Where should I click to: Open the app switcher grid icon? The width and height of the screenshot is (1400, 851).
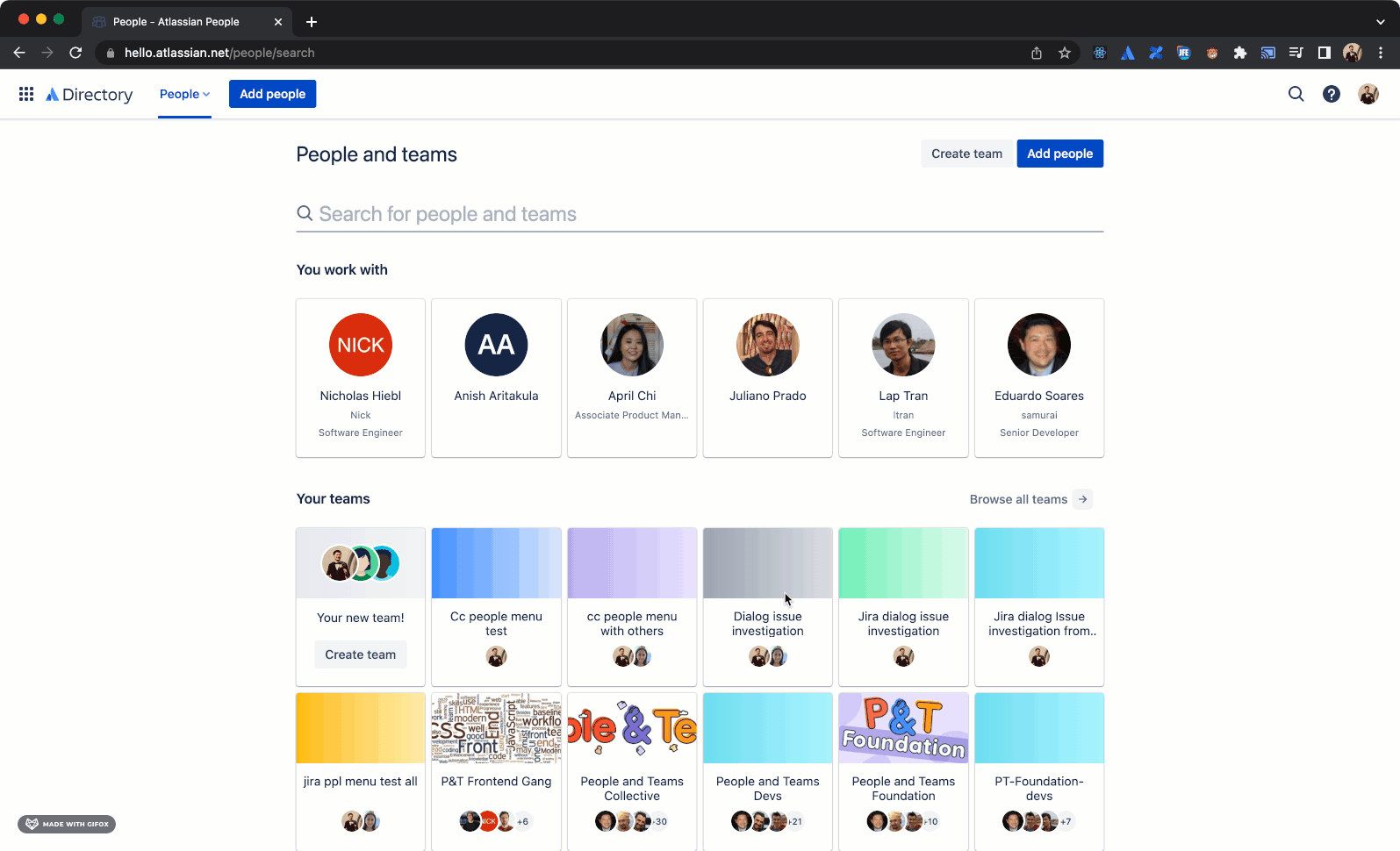(x=26, y=94)
